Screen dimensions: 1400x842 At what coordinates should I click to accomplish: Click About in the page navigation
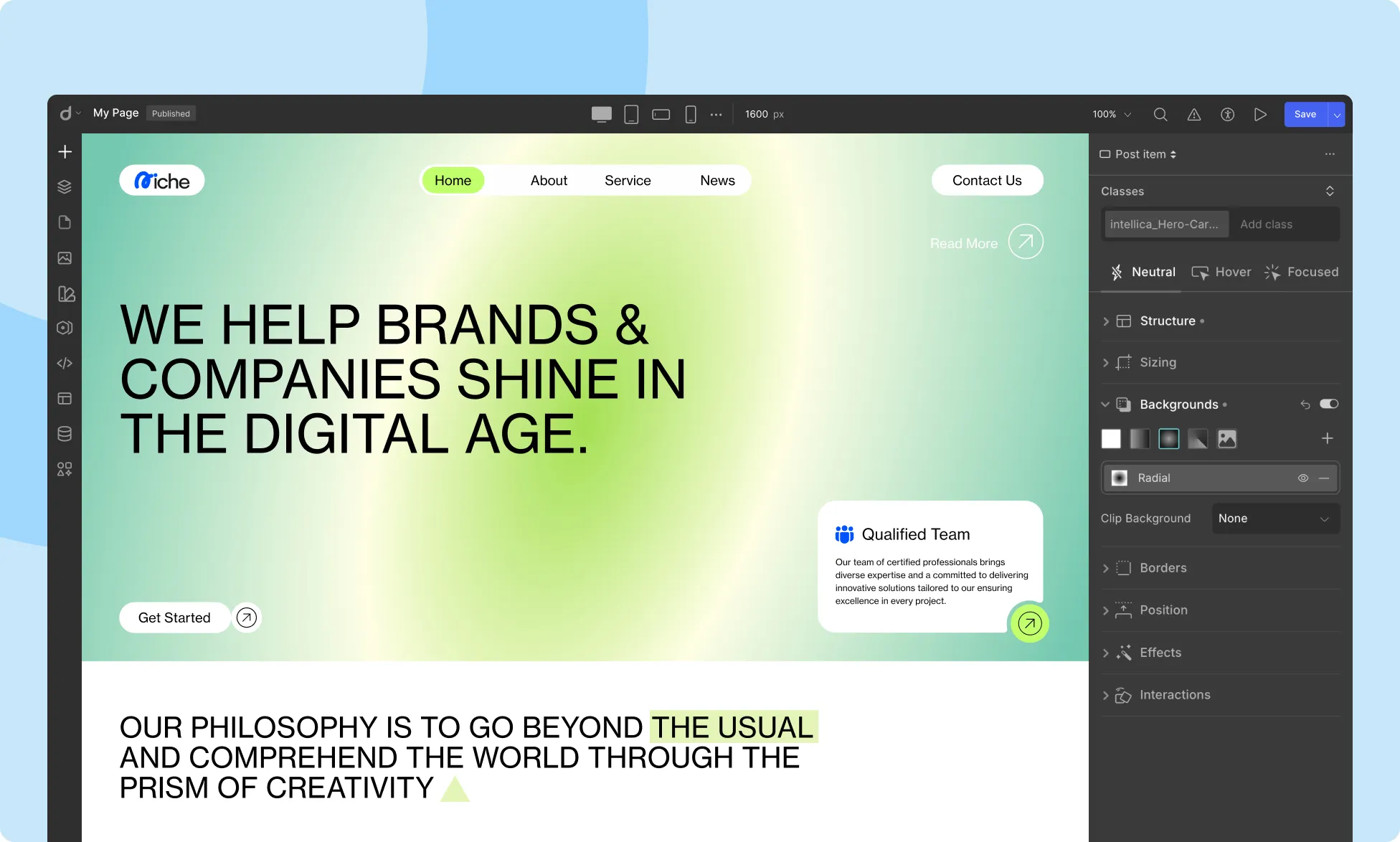[549, 181]
